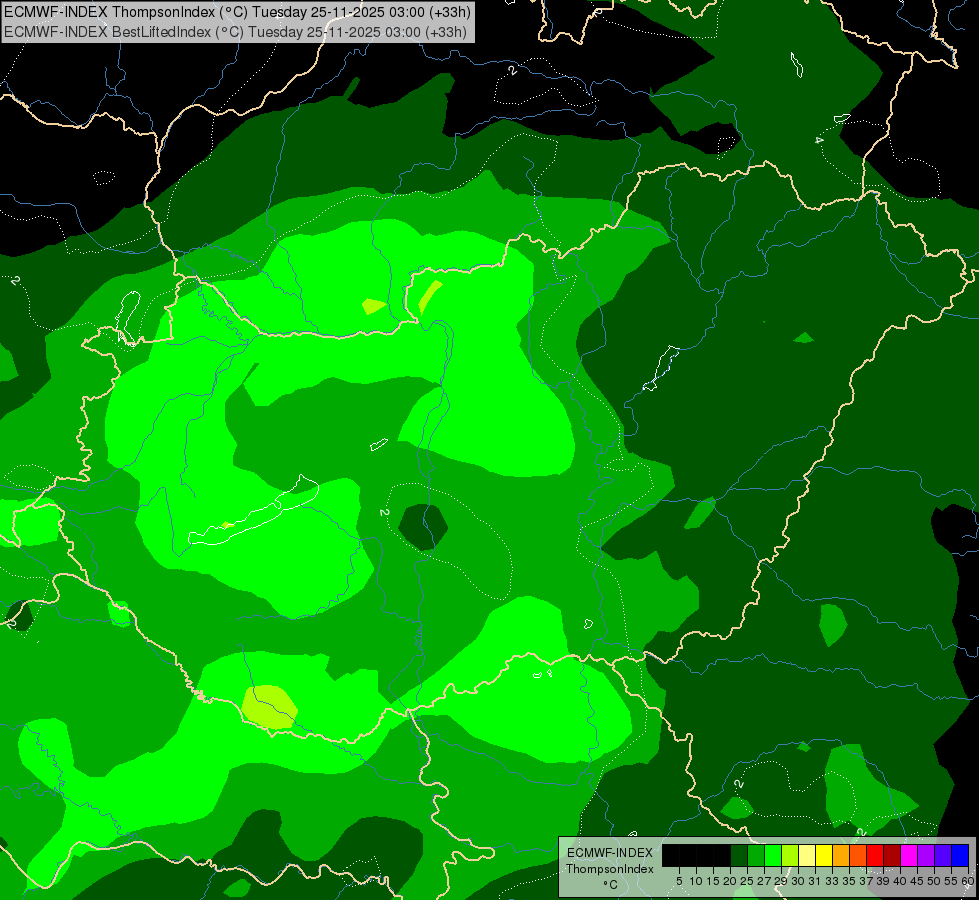Click the legend tick value 20
979x900 pixels.
pyautogui.click(x=731, y=881)
